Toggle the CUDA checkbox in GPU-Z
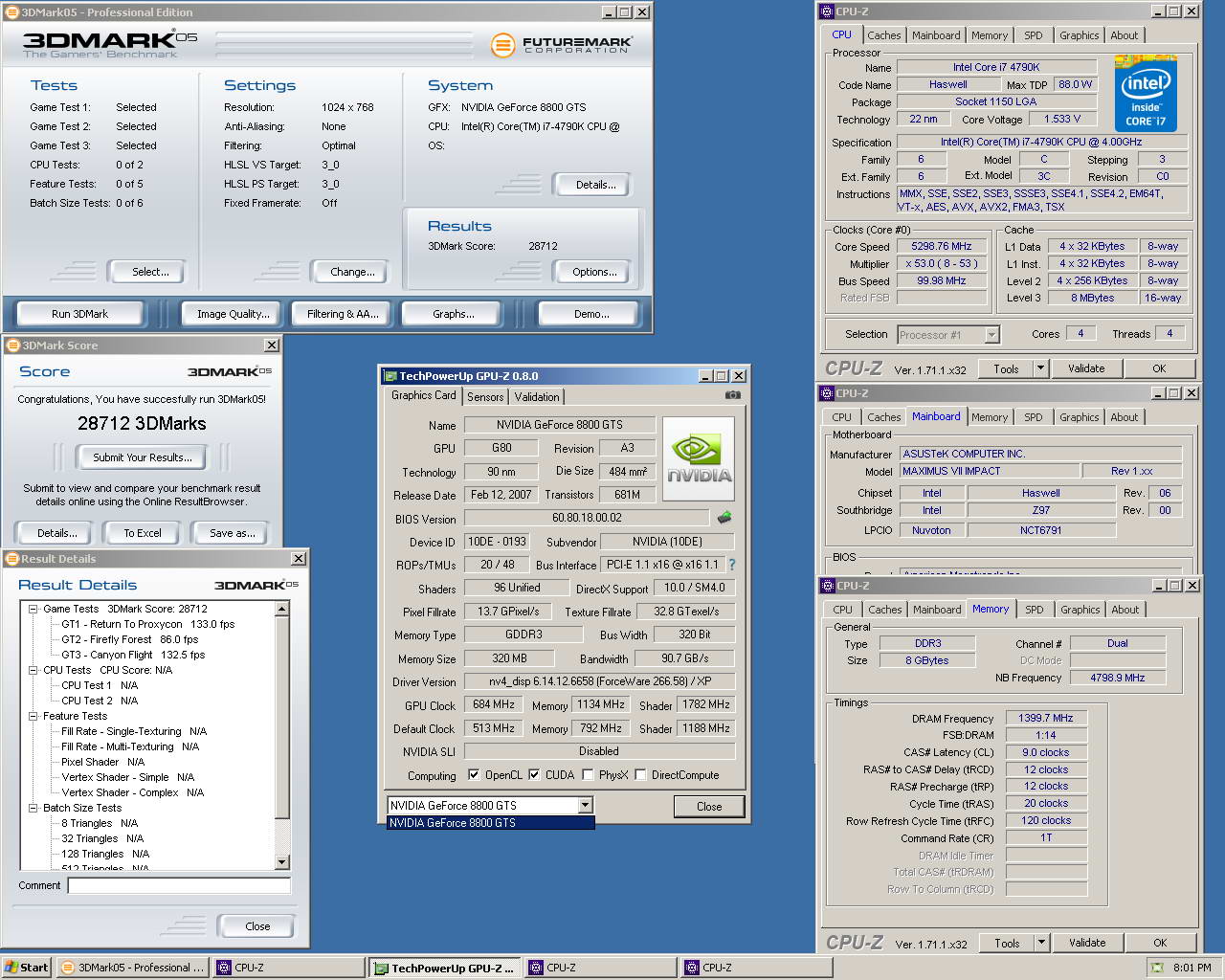The height and width of the screenshot is (980, 1225). coord(534,775)
